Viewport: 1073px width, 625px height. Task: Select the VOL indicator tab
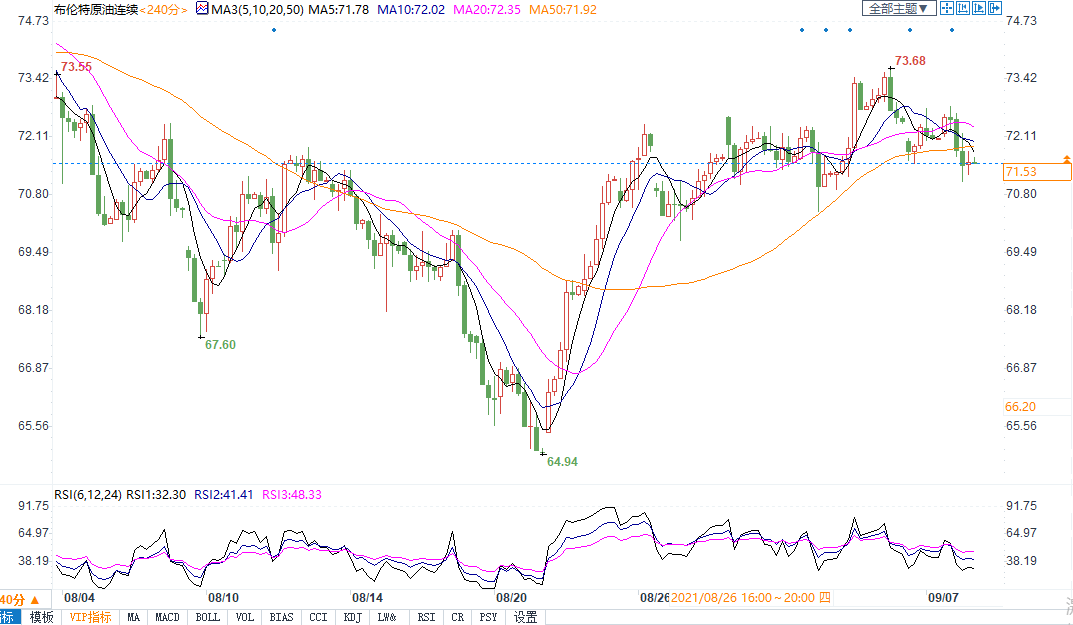pos(245,617)
